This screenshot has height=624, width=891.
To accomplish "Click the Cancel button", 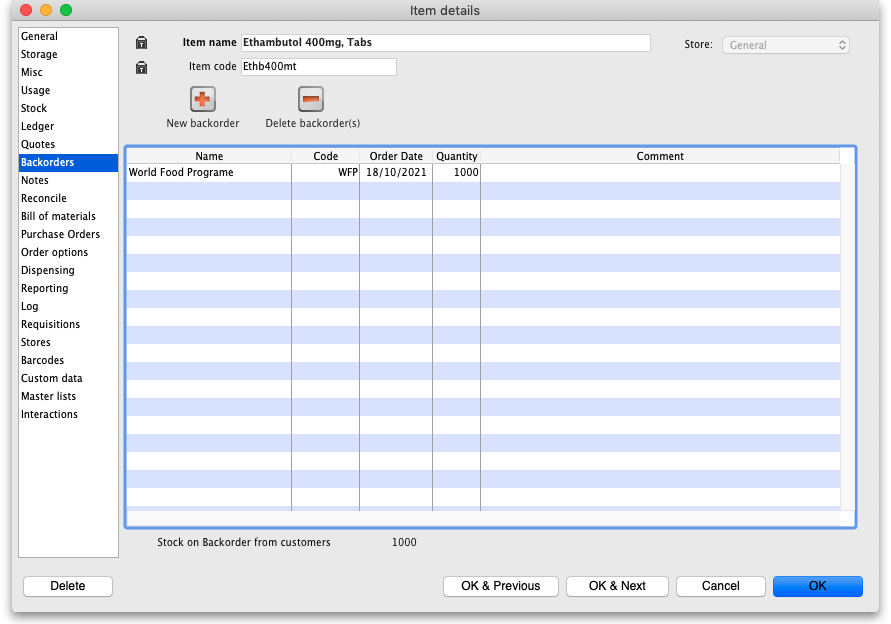I will [x=720, y=586].
